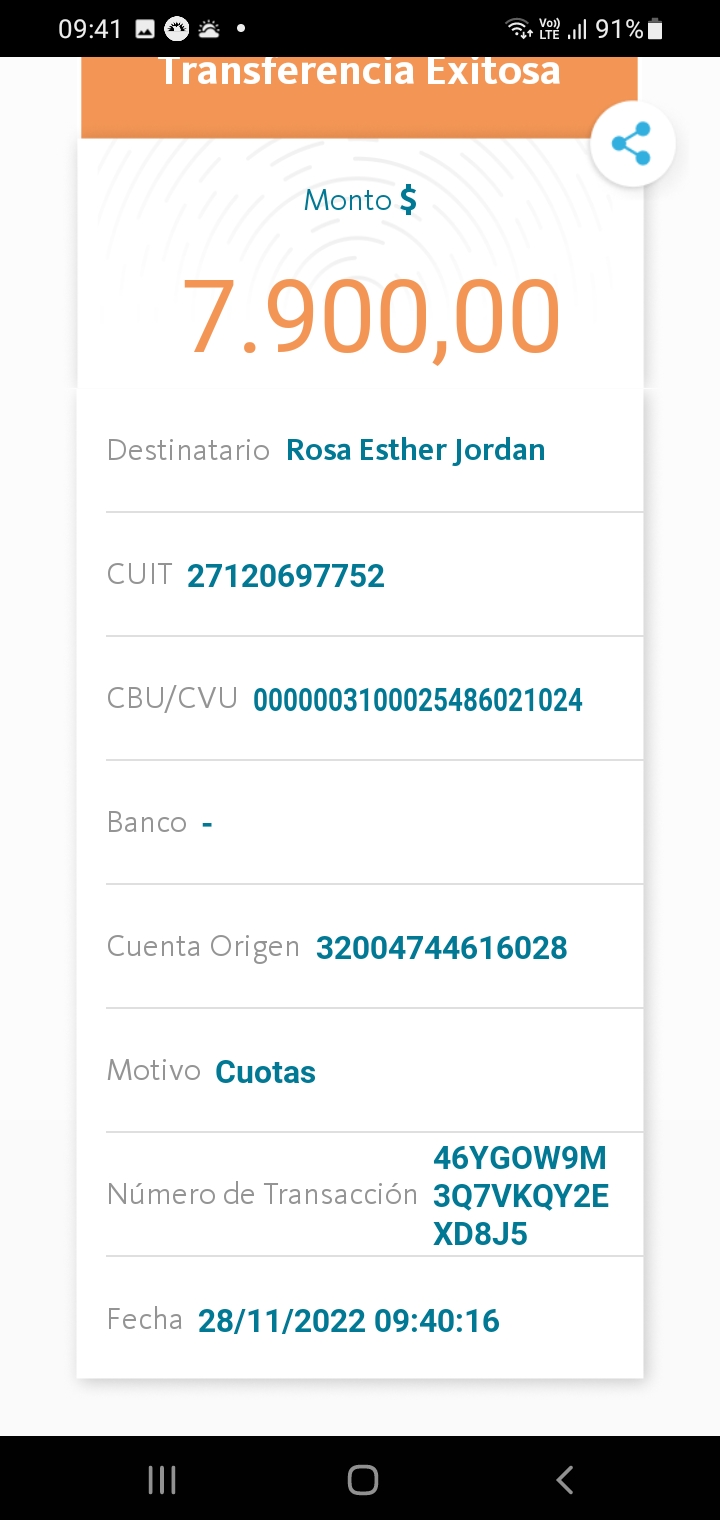This screenshot has height=1520, width=720.
Task: Tap the mobile signal strength icon
Action: tap(577, 29)
